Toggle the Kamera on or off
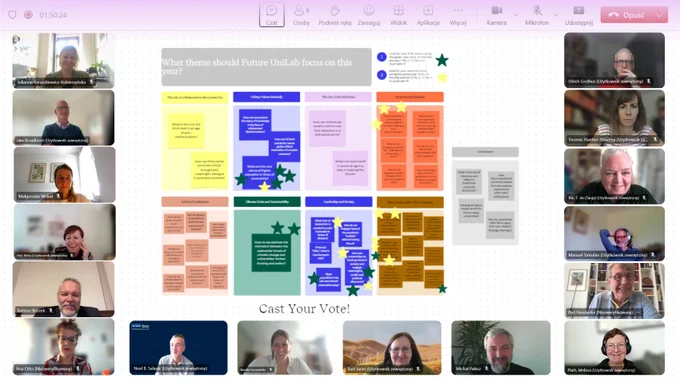The image size is (680, 382). pyautogui.click(x=497, y=15)
